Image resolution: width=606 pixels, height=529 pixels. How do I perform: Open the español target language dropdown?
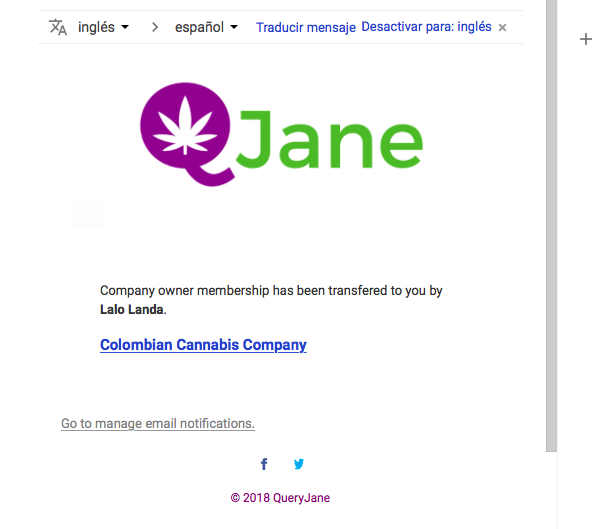[x=206, y=27]
